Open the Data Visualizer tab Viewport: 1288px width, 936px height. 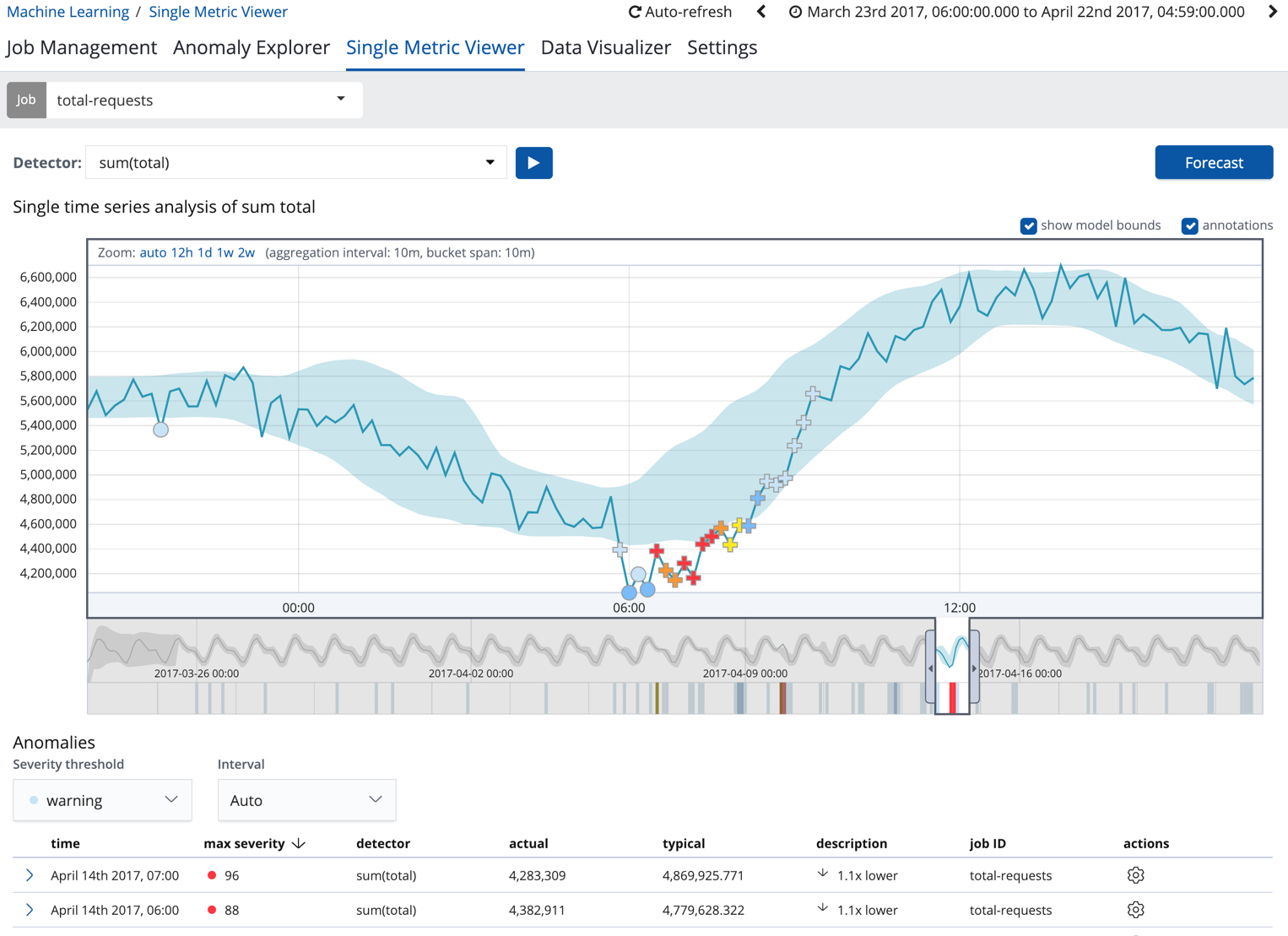pyautogui.click(x=605, y=48)
